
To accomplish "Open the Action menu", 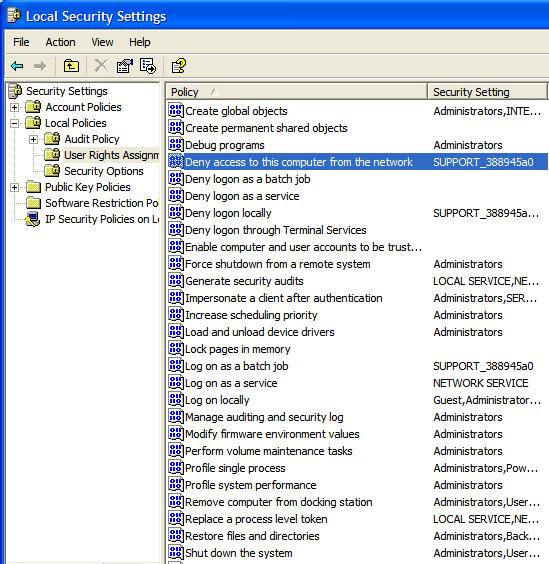I will pos(60,42).
